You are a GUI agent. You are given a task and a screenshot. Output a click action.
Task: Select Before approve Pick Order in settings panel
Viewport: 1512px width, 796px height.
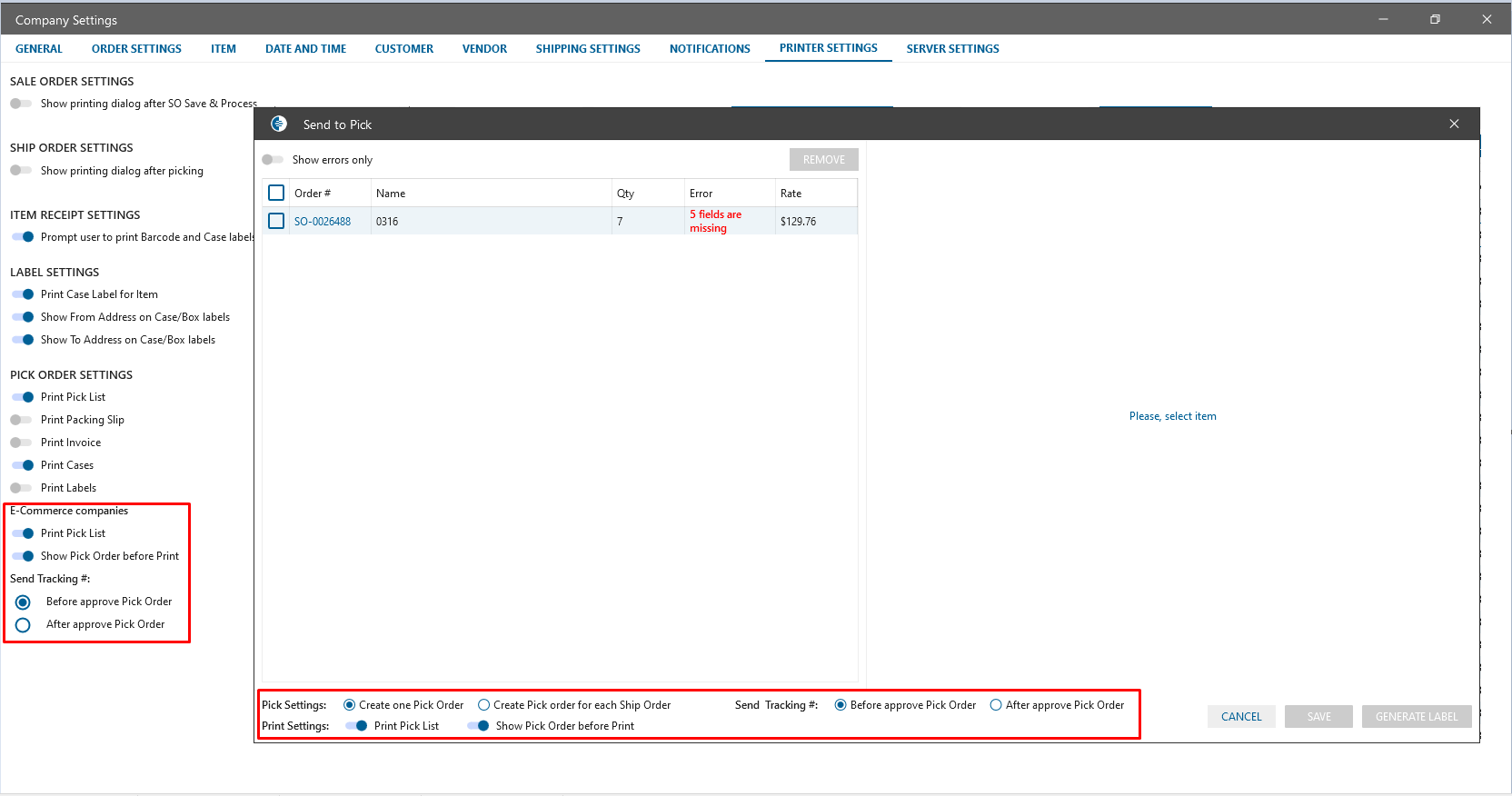tap(23, 602)
